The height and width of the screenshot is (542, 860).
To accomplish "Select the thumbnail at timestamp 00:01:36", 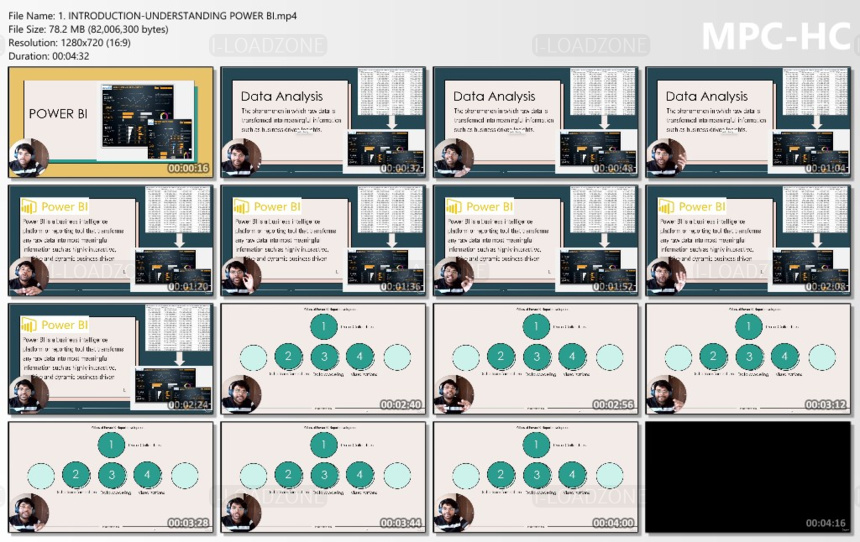I will tap(323, 240).
